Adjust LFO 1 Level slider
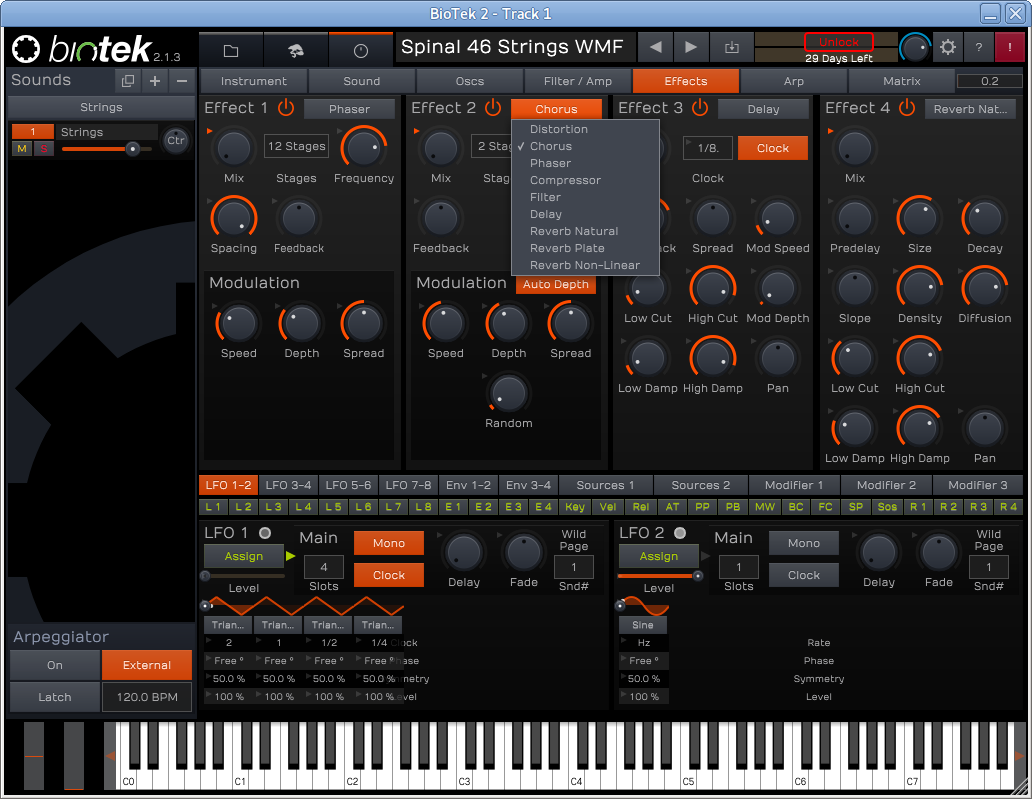 click(244, 576)
